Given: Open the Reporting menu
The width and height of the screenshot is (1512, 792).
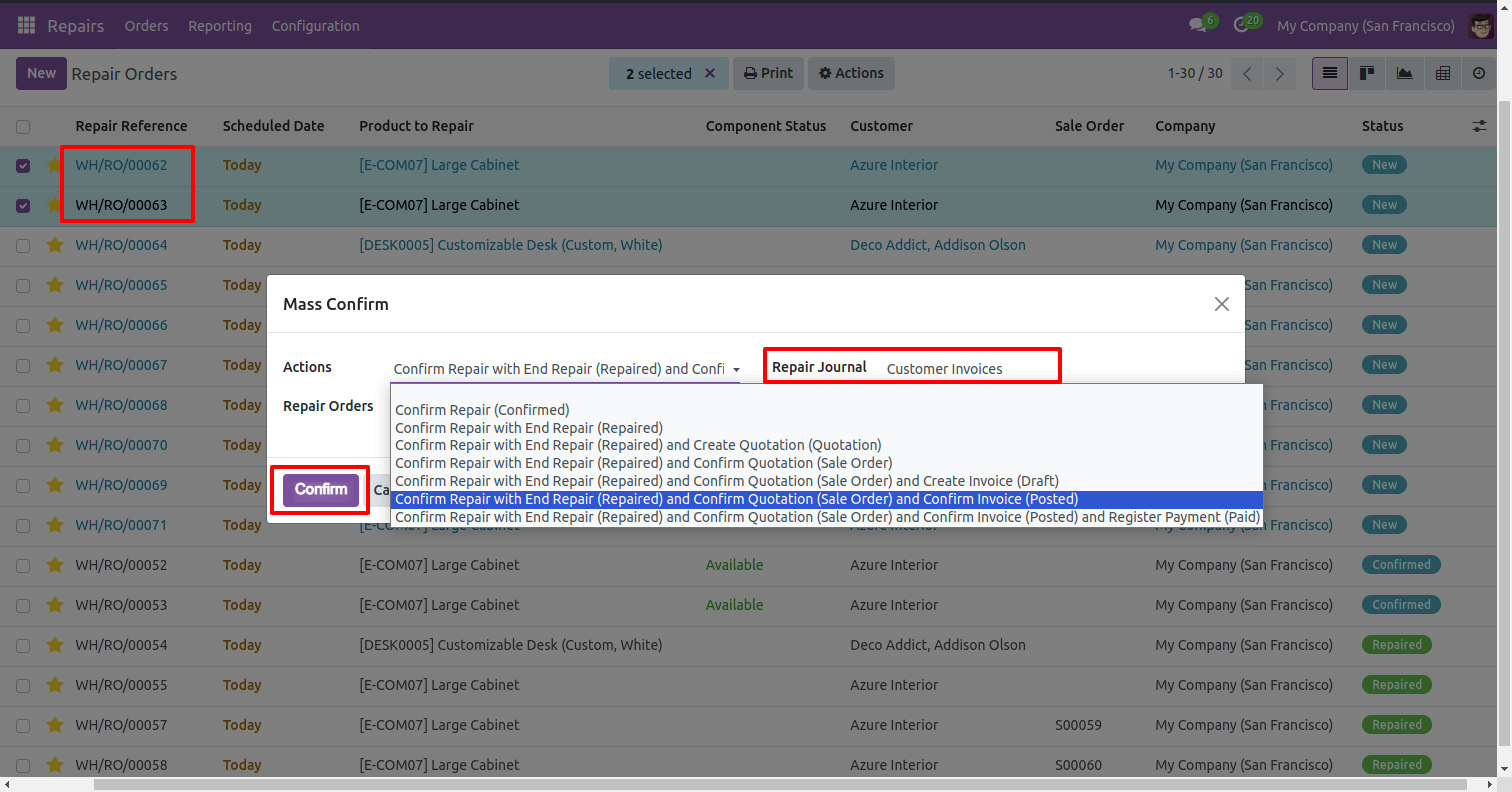Looking at the screenshot, I should (220, 26).
